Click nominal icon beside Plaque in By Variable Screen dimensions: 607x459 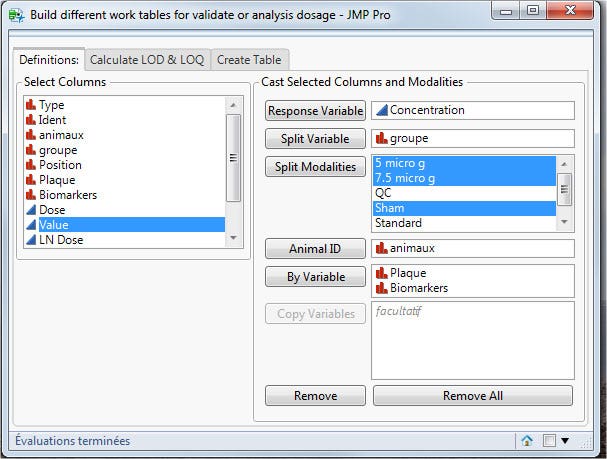click(x=382, y=273)
